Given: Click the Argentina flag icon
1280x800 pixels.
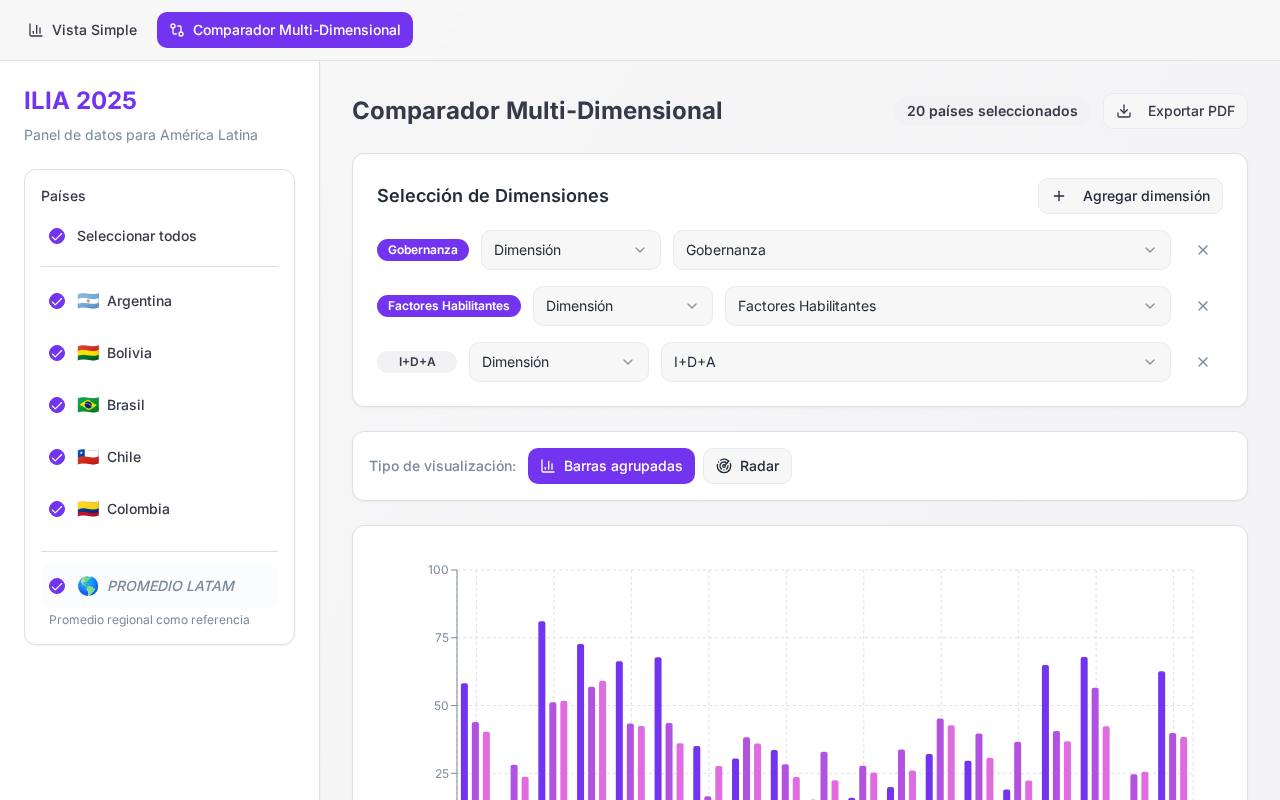Looking at the screenshot, I should tap(88, 301).
